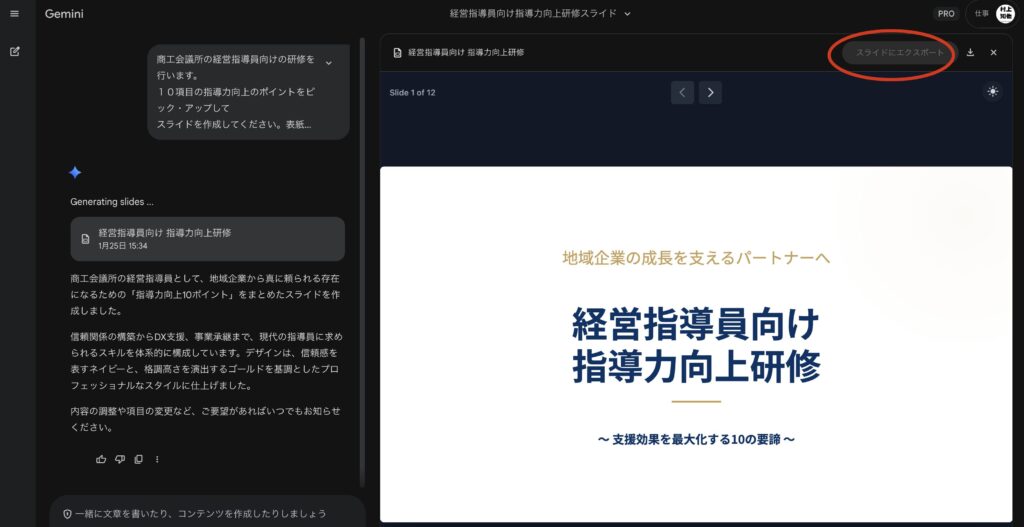Click the title slide preview
The width and height of the screenshot is (1024, 527).
click(x=696, y=343)
